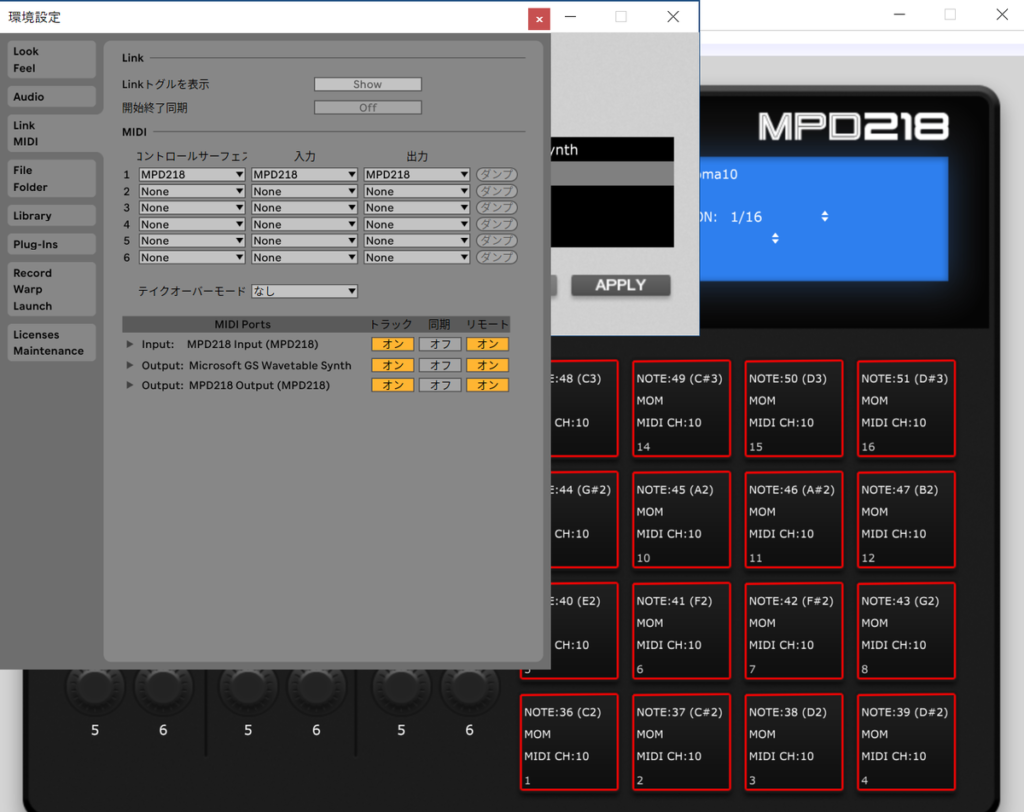Toggle Track for MPD218 Input
This screenshot has height=812, width=1024.
[x=392, y=344]
